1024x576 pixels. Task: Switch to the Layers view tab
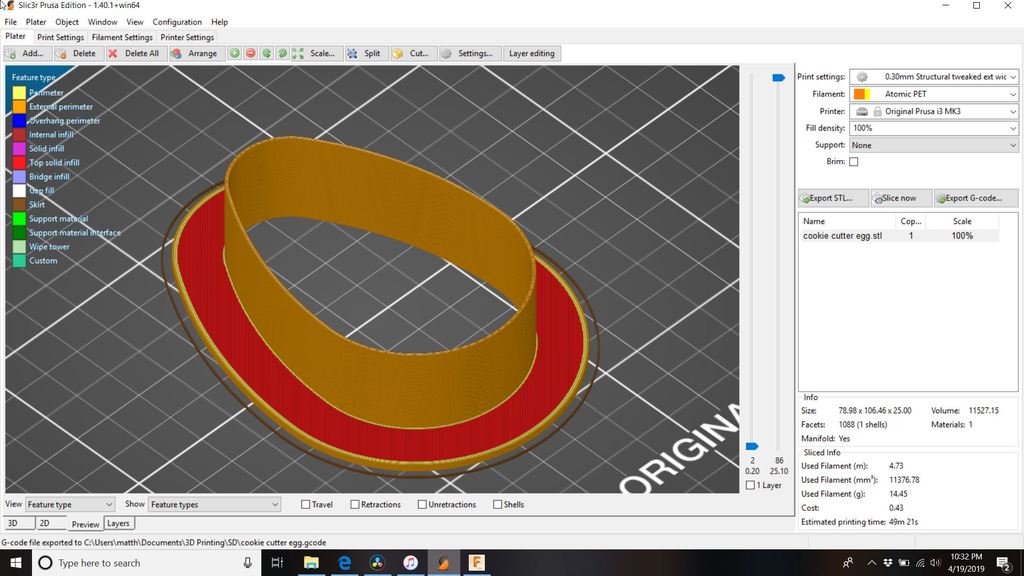[118, 523]
